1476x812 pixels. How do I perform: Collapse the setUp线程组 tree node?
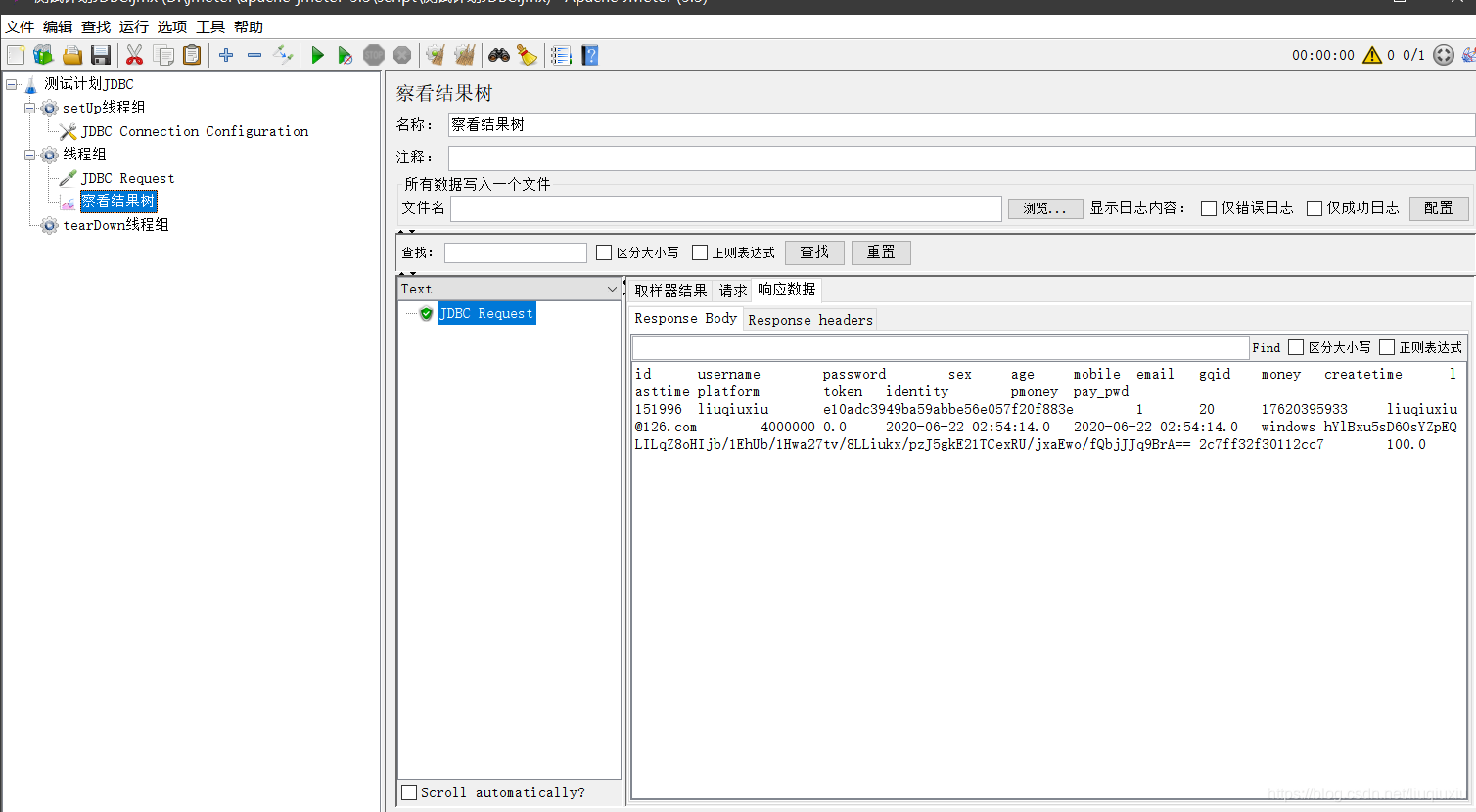[29, 108]
